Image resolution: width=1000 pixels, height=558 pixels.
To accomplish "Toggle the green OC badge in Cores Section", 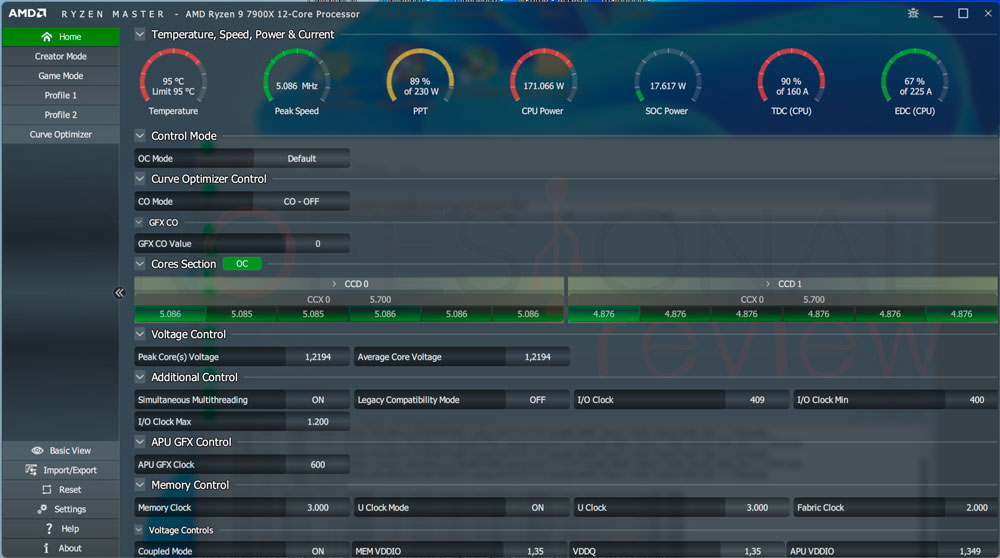I will pos(242,264).
